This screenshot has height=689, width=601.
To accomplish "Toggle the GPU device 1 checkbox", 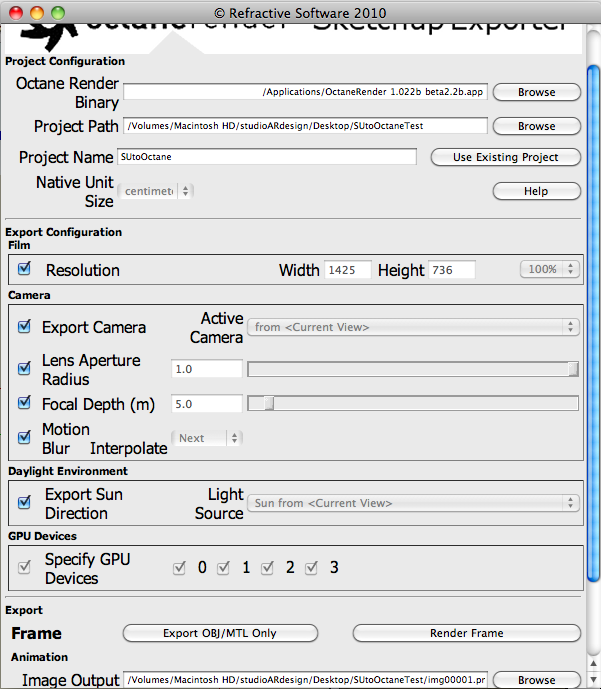I will point(223,568).
